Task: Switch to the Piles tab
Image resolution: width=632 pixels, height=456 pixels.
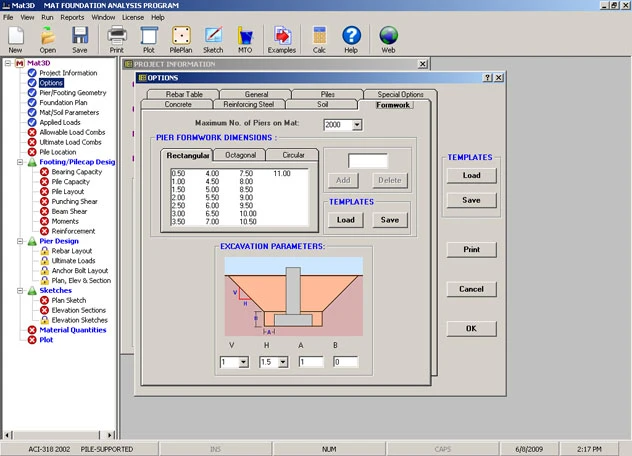Action: [328, 94]
